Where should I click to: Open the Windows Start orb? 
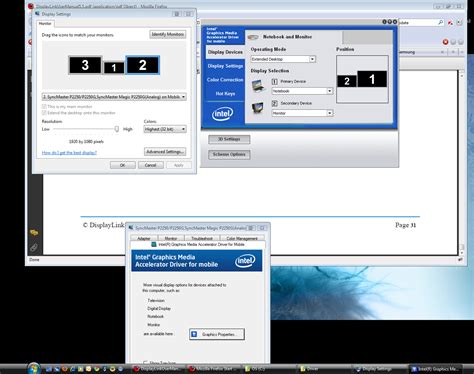pyautogui.click(x=34, y=368)
